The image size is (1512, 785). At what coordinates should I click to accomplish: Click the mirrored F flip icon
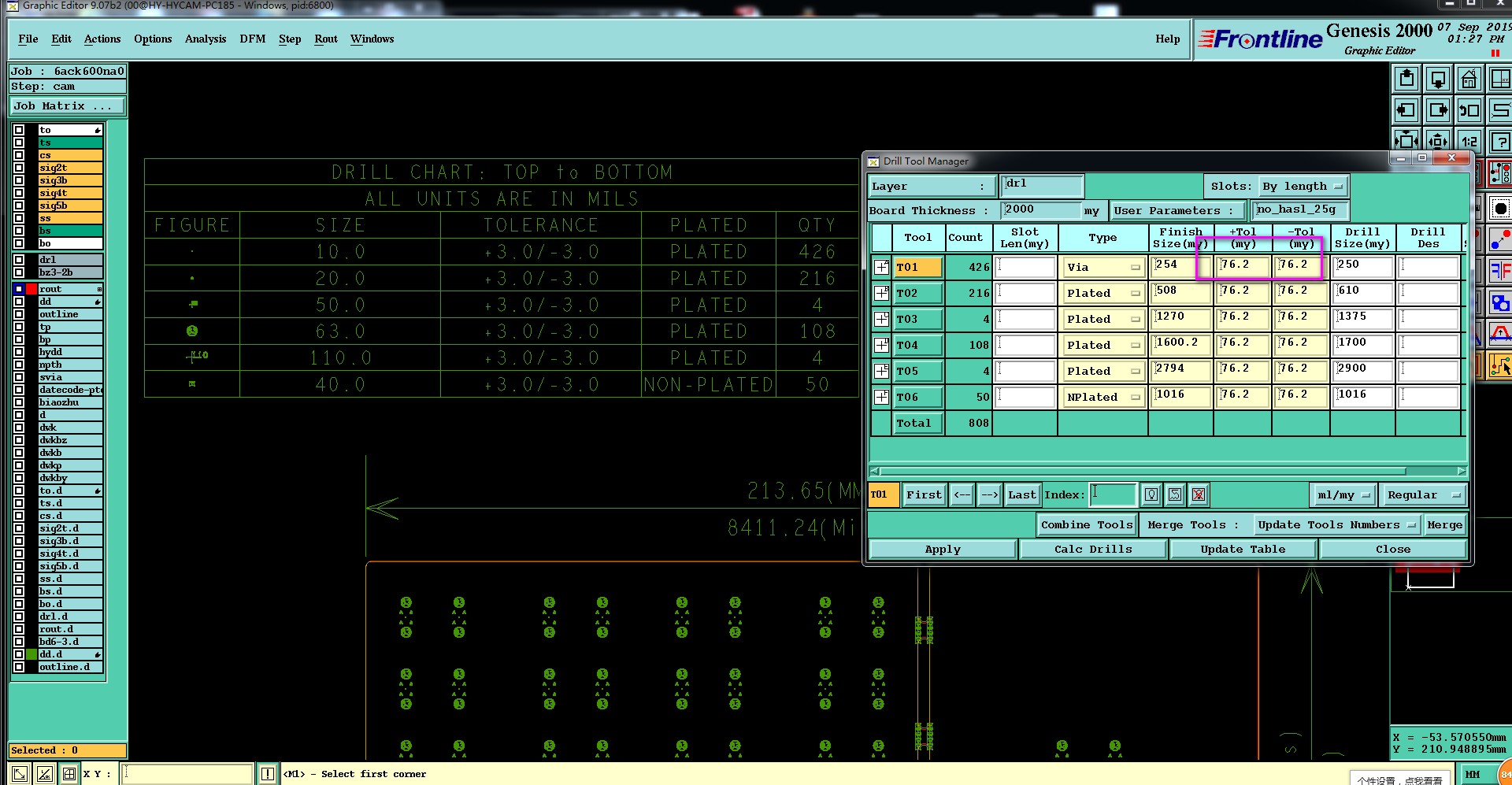(x=1500, y=271)
